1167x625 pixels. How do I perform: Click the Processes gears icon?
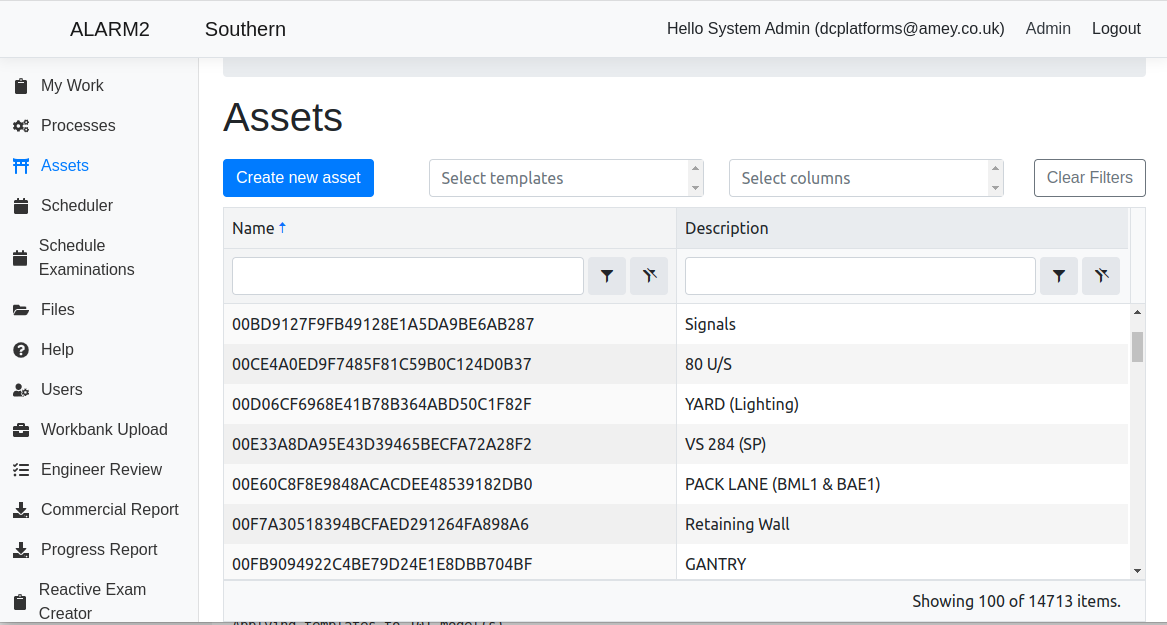pos(21,126)
